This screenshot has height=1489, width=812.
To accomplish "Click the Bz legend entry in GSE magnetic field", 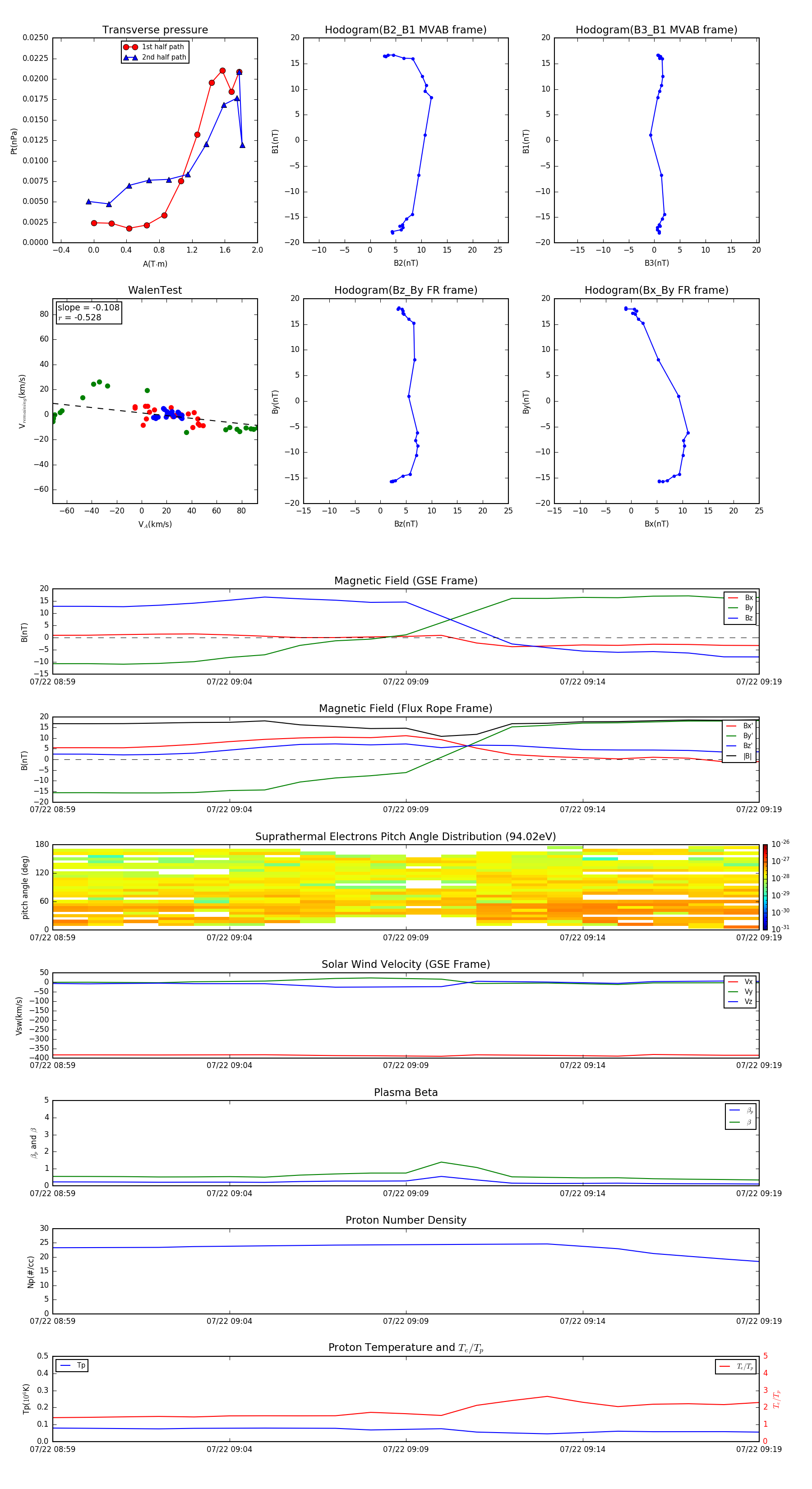I will [x=740, y=619].
